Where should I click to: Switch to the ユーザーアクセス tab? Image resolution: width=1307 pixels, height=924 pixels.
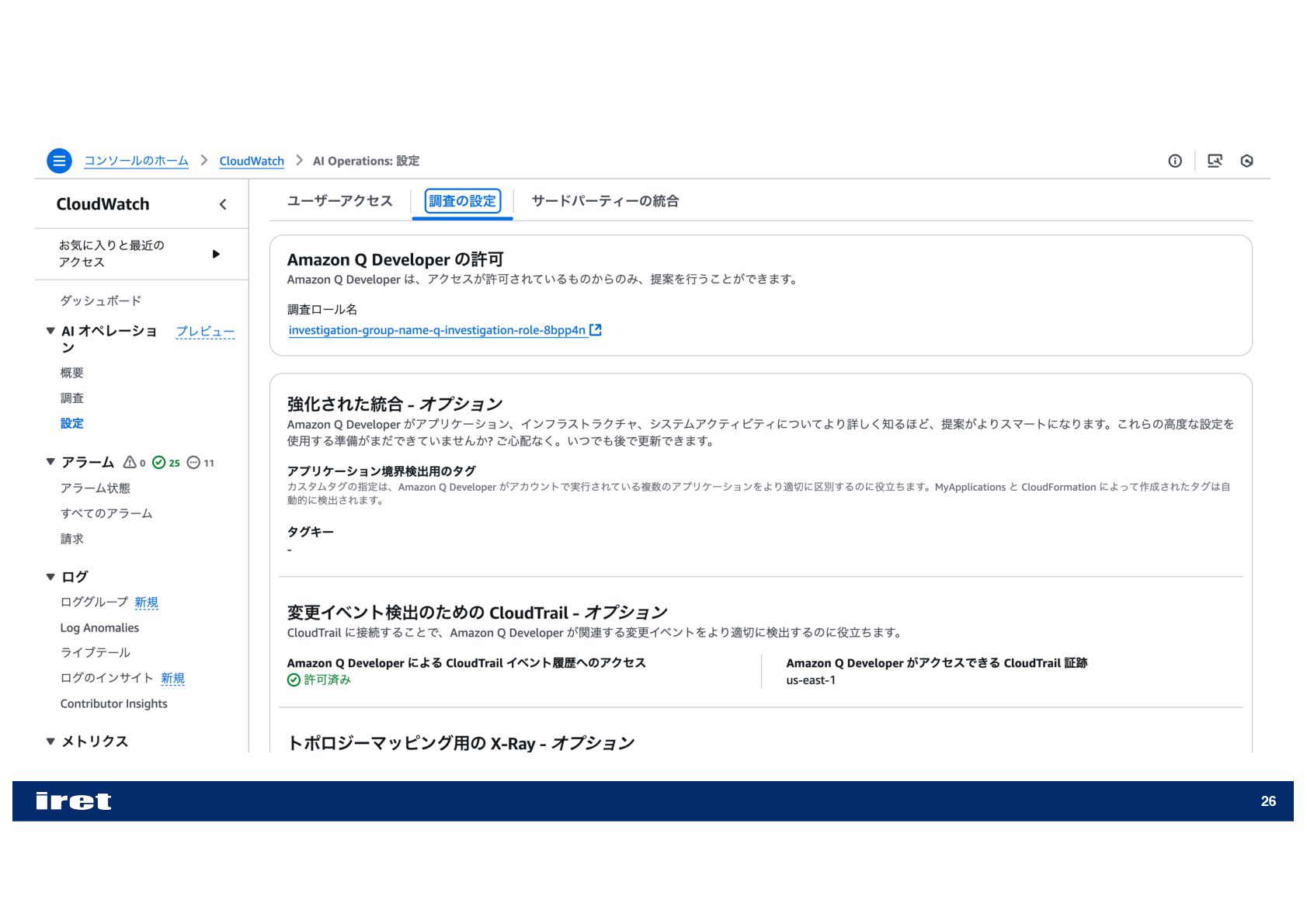click(340, 201)
